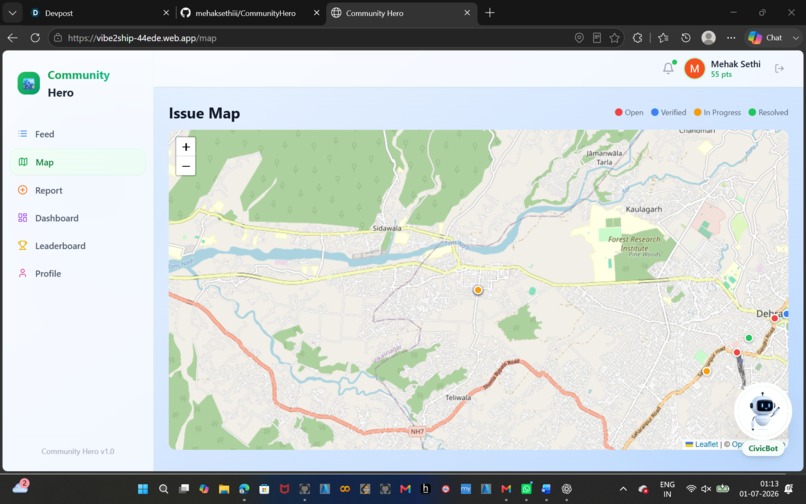Select the Map sidebar item
The height and width of the screenshot is (504, 806).
(x=77, y=162)
